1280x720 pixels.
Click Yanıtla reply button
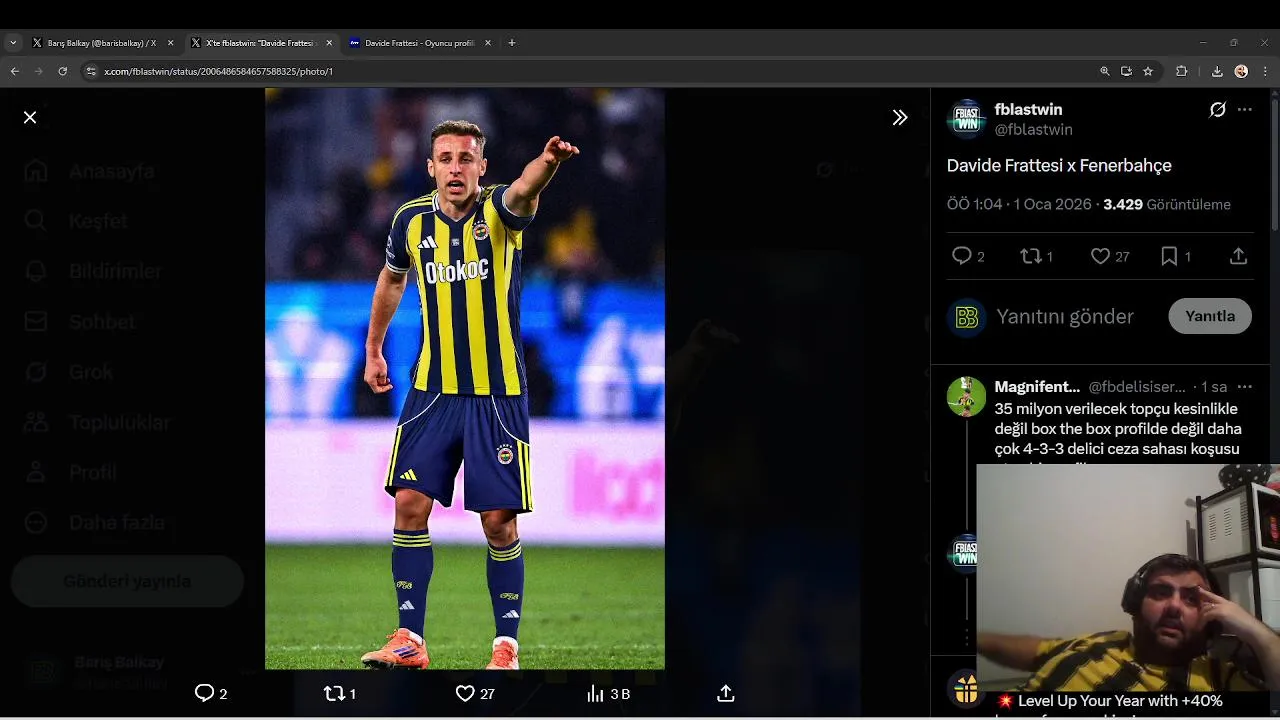(1210, 316)
